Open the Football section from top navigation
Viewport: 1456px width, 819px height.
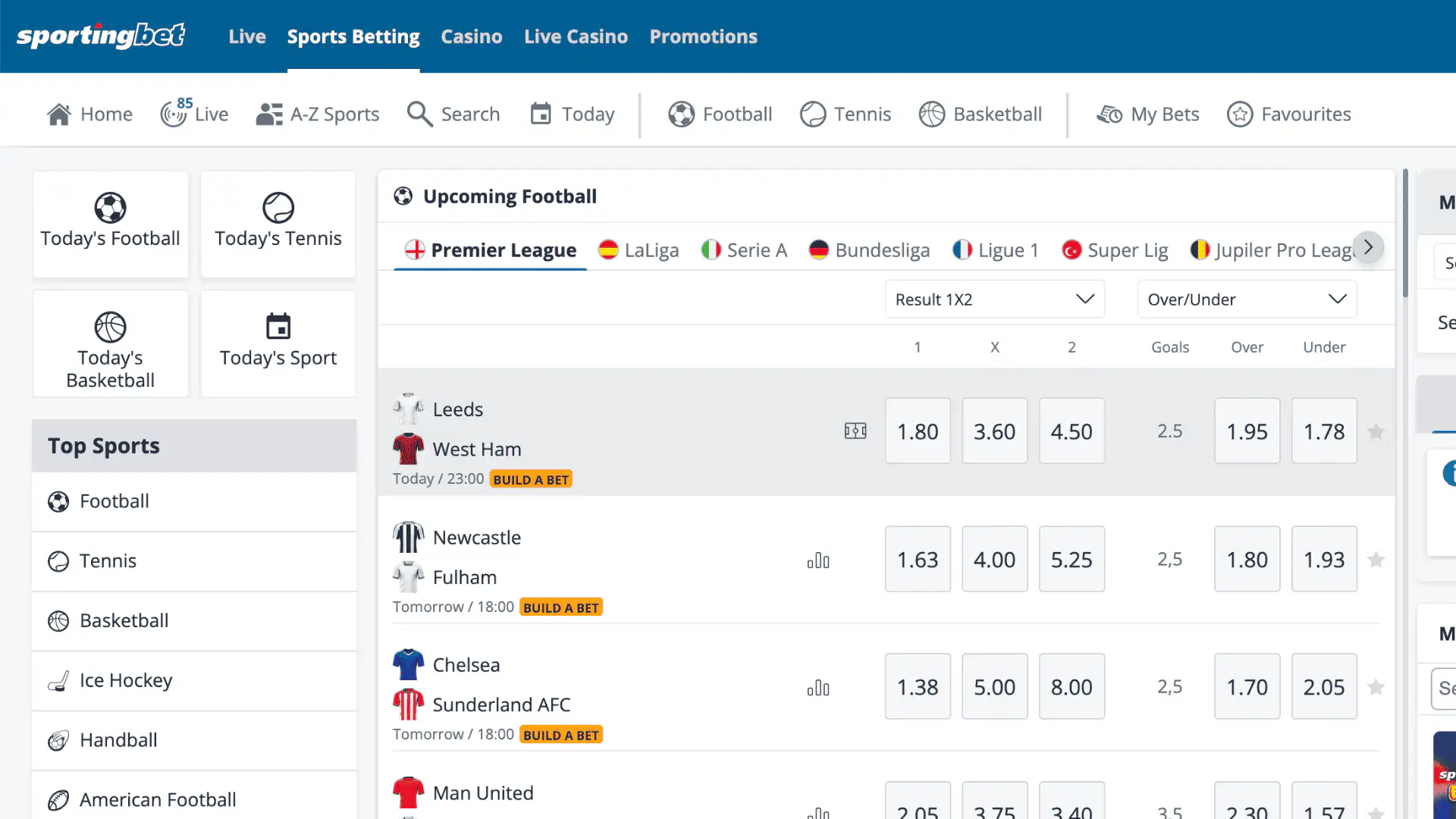point(719,114)
